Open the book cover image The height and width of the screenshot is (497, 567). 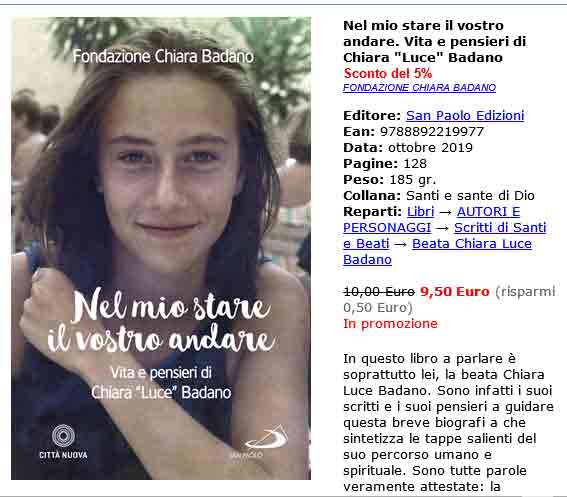tap(161, 248)
